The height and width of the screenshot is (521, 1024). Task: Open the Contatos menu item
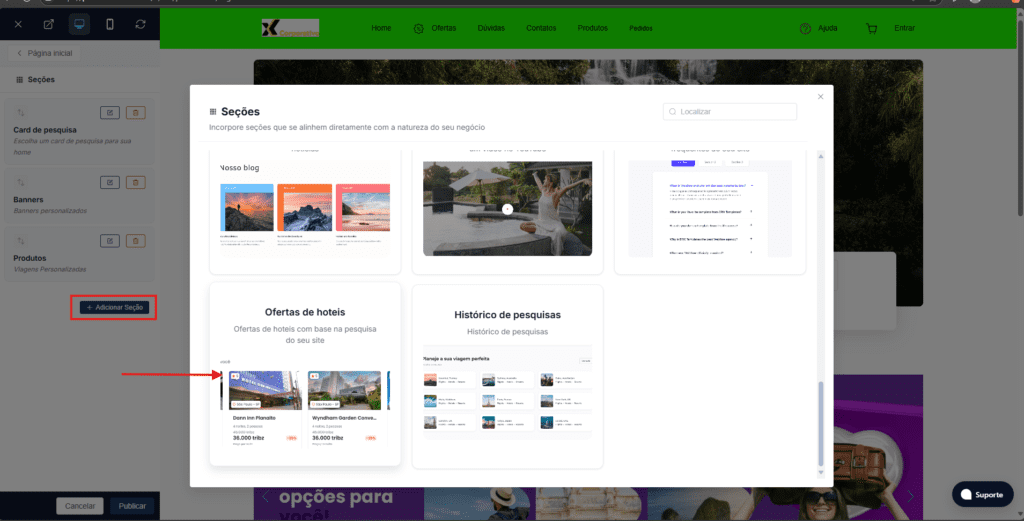(x=541, y=28)
